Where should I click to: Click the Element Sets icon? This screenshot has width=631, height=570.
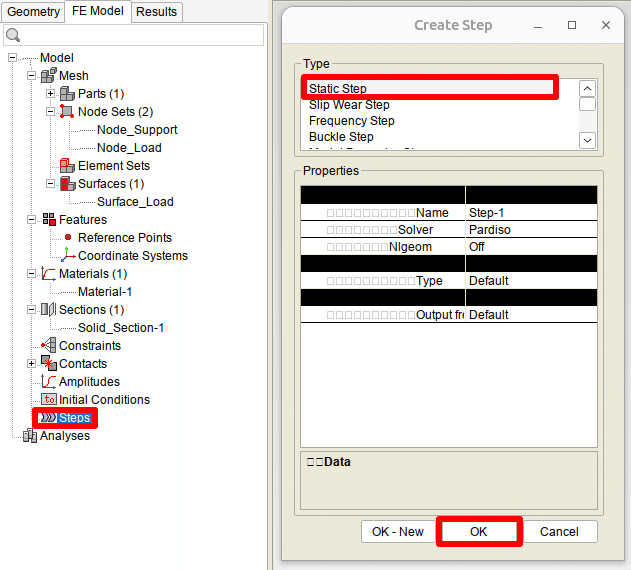67,165
